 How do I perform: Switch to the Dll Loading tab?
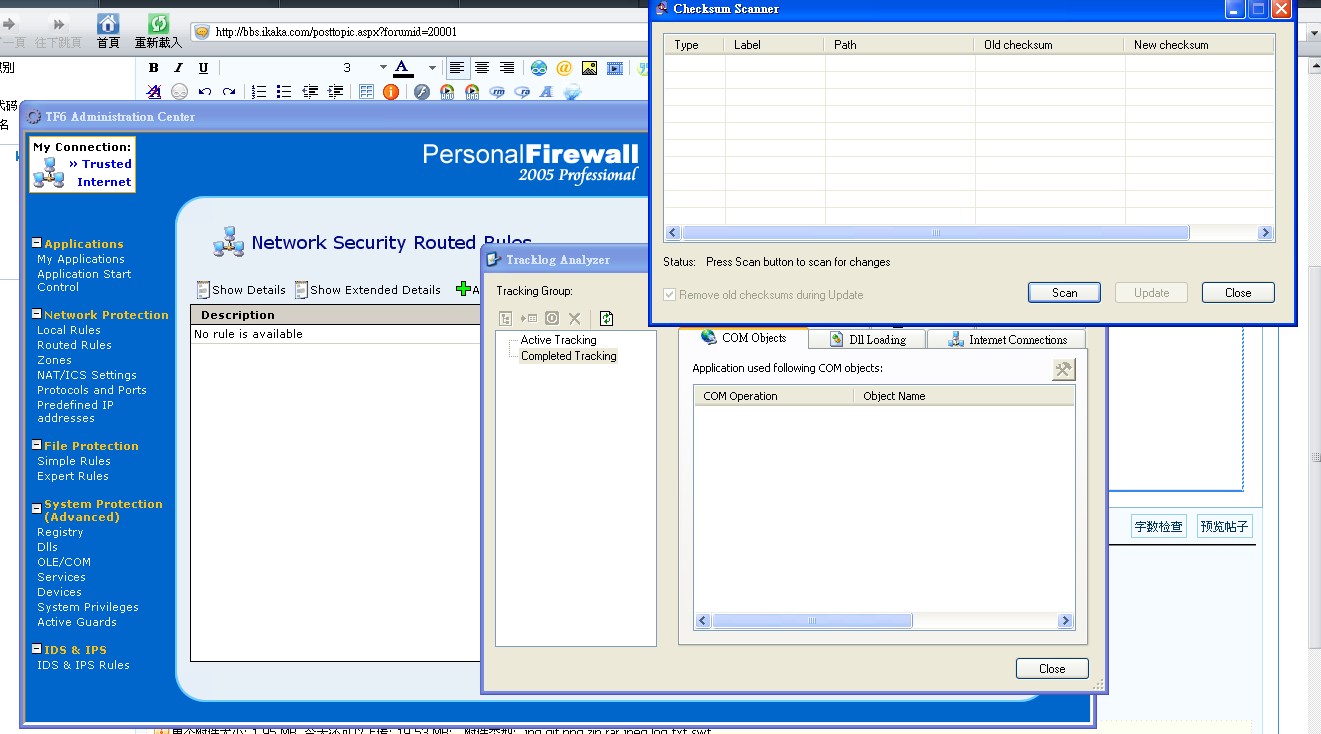coord(867,340)
